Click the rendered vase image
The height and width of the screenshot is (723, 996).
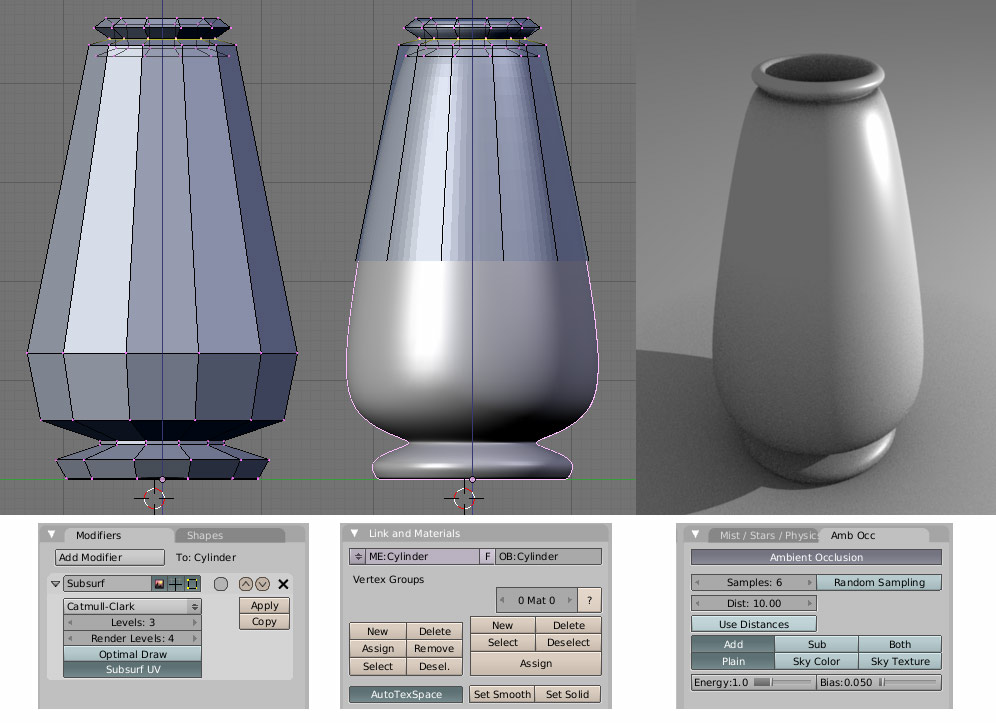816,257
